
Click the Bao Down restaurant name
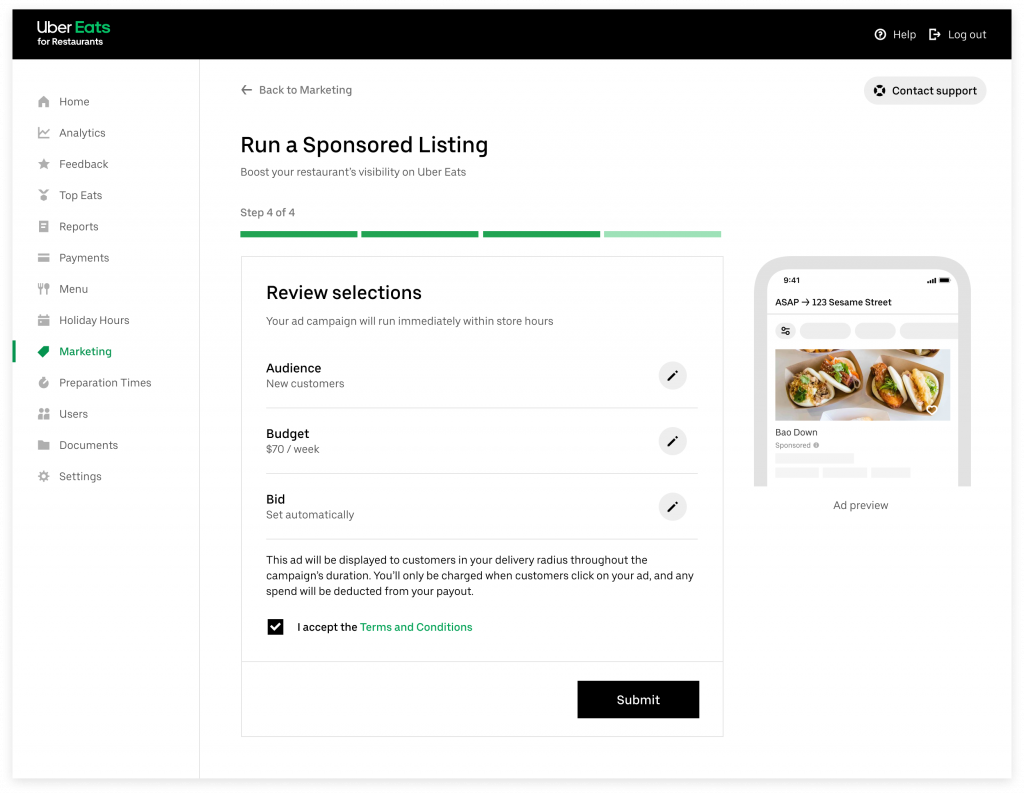click(796, 432)
